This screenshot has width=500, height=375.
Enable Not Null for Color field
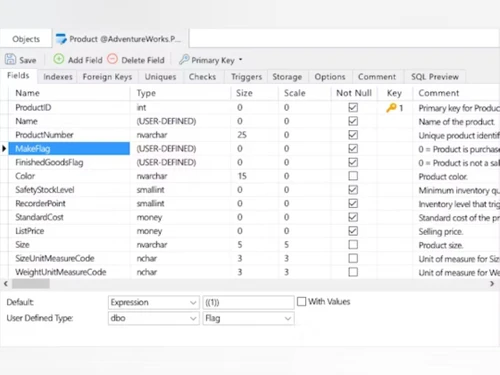coord(353,176)
